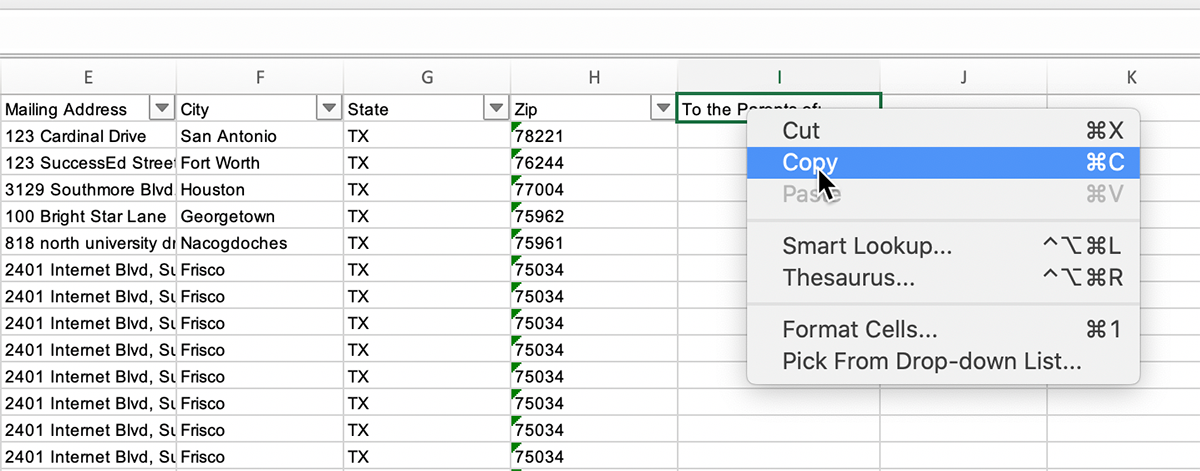1200x471 pixels.
Task: Expand the City column filter arrow
Action: pyautogui.click(x=328, y=109)
